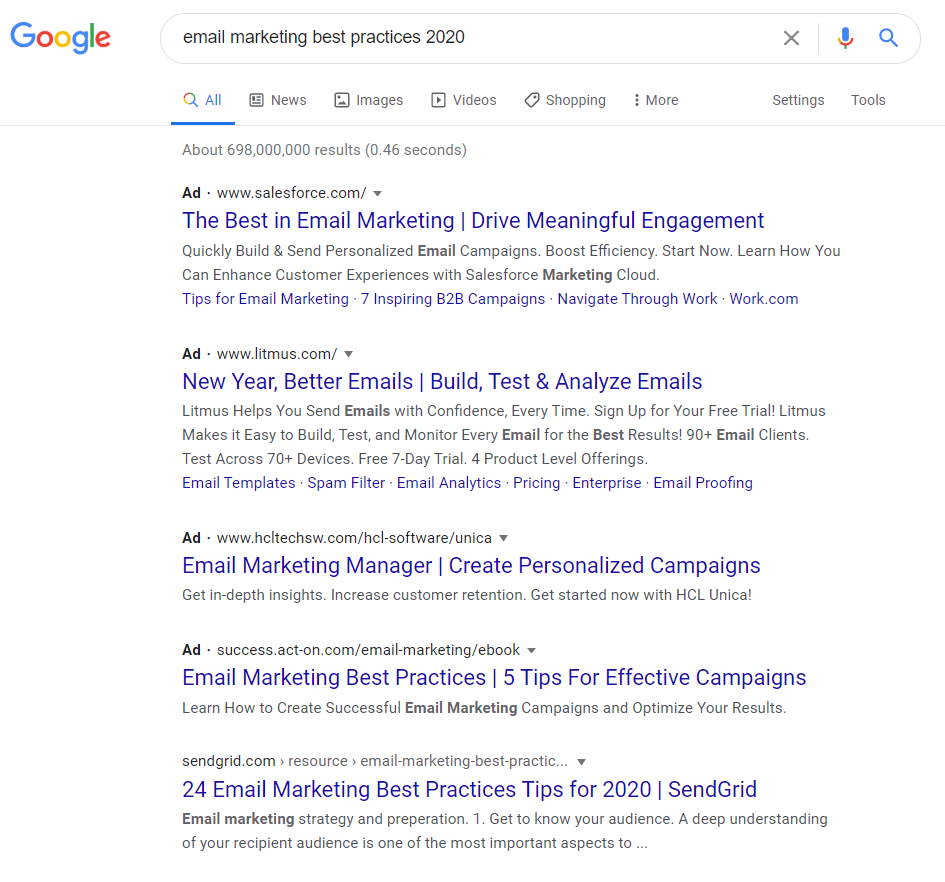Image resolution: width=945 pixels, height=882 pixels.
Task: Open the Tools menu
Action: (x=868, y=100)
